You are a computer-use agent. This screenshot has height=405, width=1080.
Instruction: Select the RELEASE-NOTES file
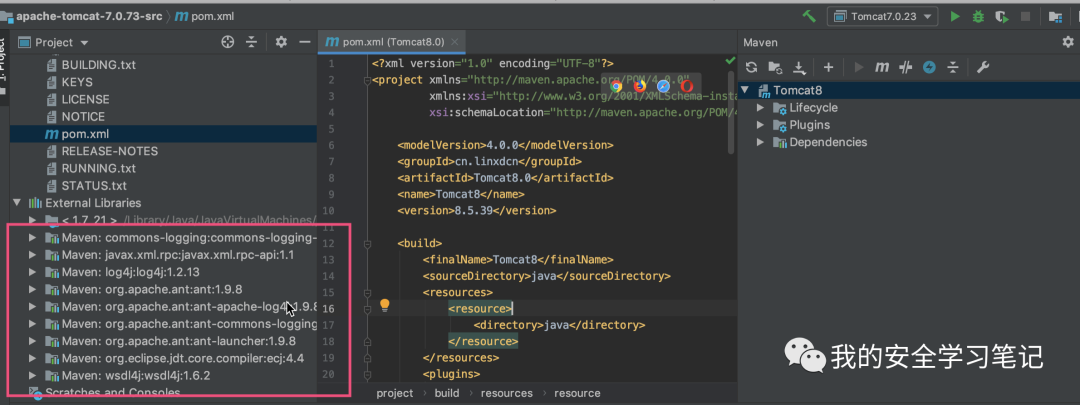pyautogui.click(x=110, y=151)
